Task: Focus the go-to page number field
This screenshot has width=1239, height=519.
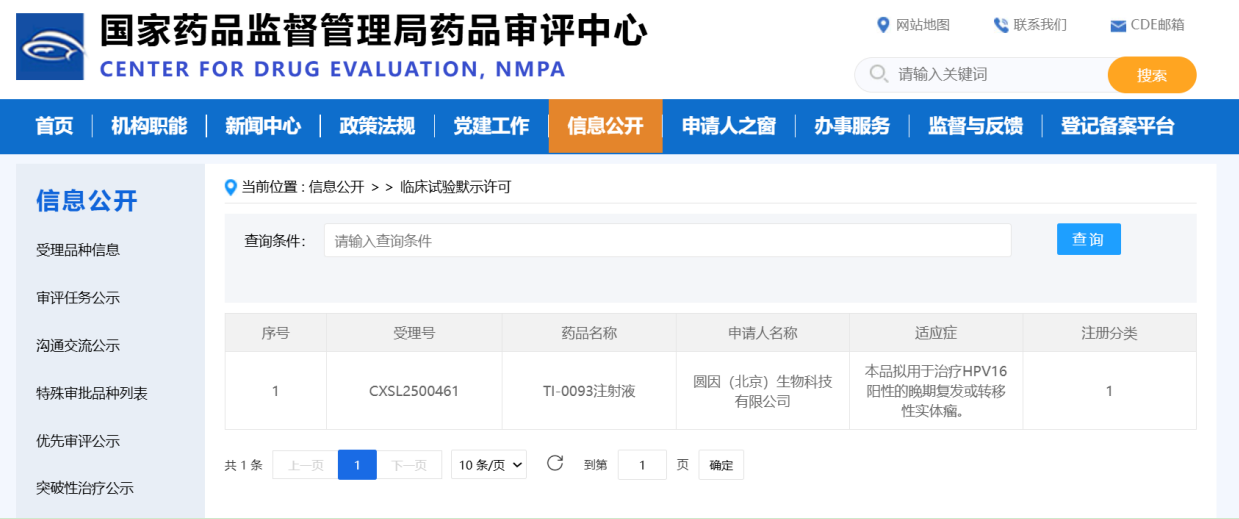Action: pos(642,465)
